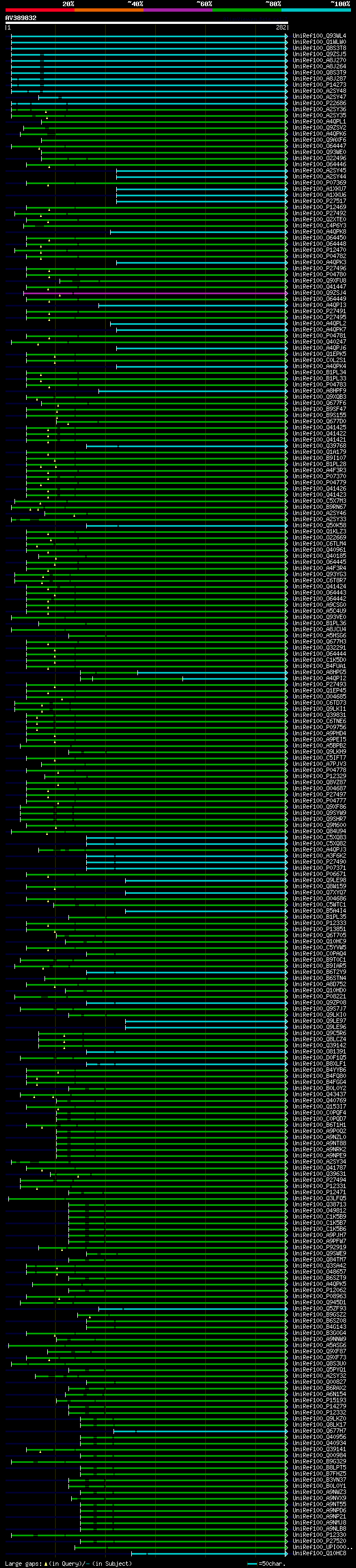Click the UniRef100_A4F3R3 label
356x1568 pixels.
(319, 471)
